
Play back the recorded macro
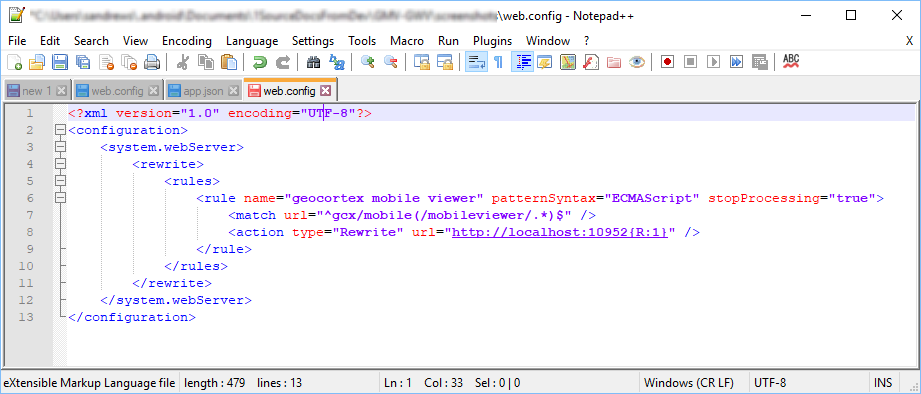714,61
